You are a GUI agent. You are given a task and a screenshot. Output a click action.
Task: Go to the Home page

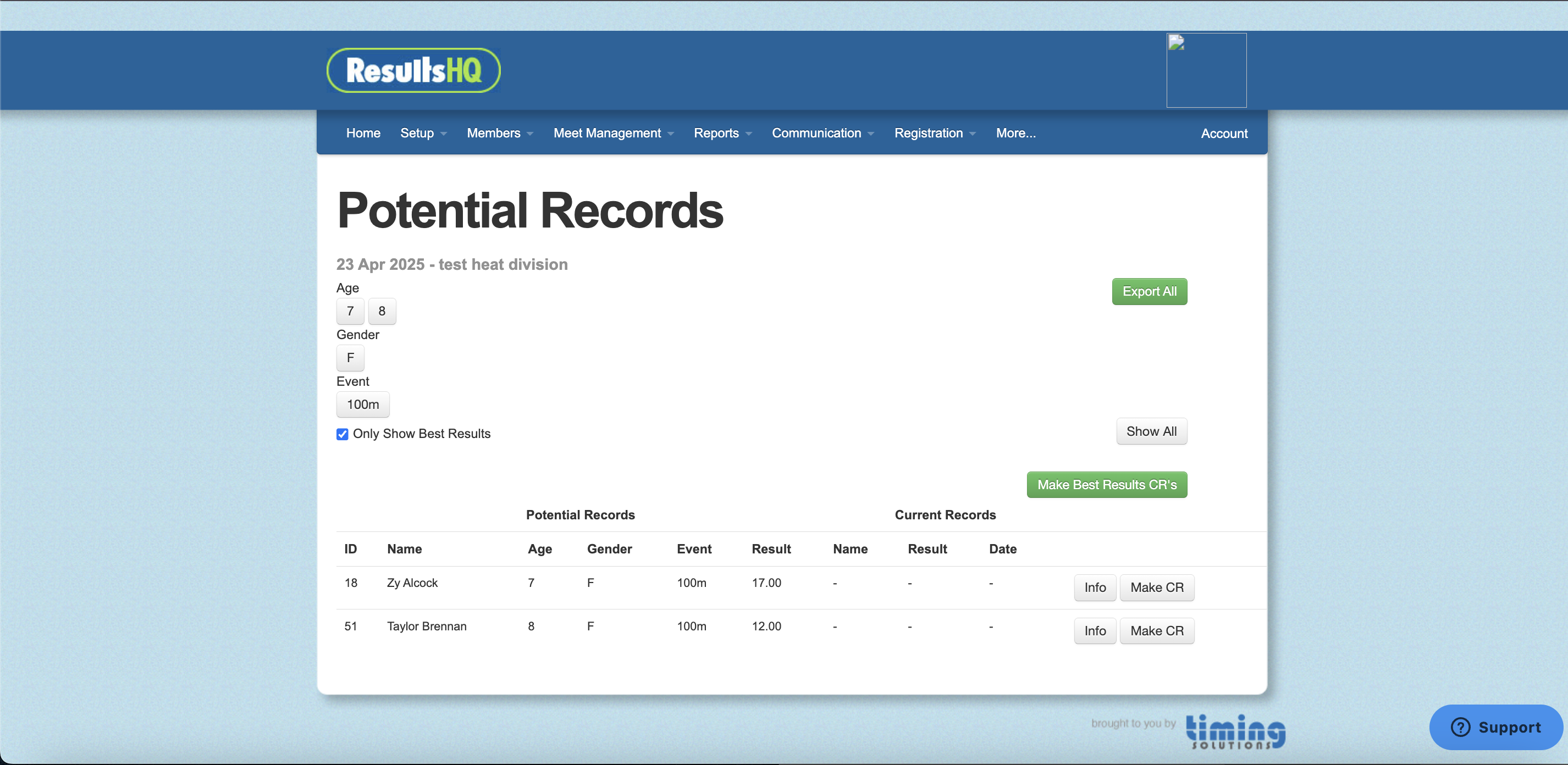click(x=363, y=132)
